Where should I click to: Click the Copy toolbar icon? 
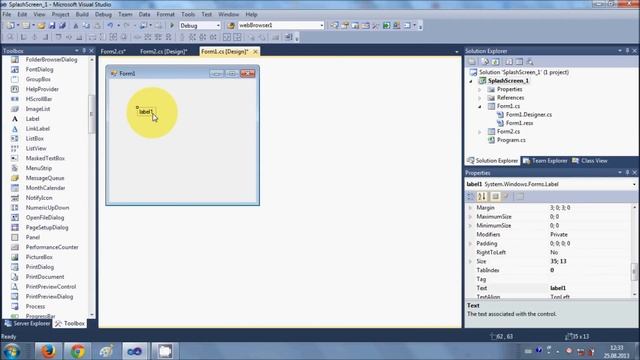pyautogui.click(x=86, y=25)
